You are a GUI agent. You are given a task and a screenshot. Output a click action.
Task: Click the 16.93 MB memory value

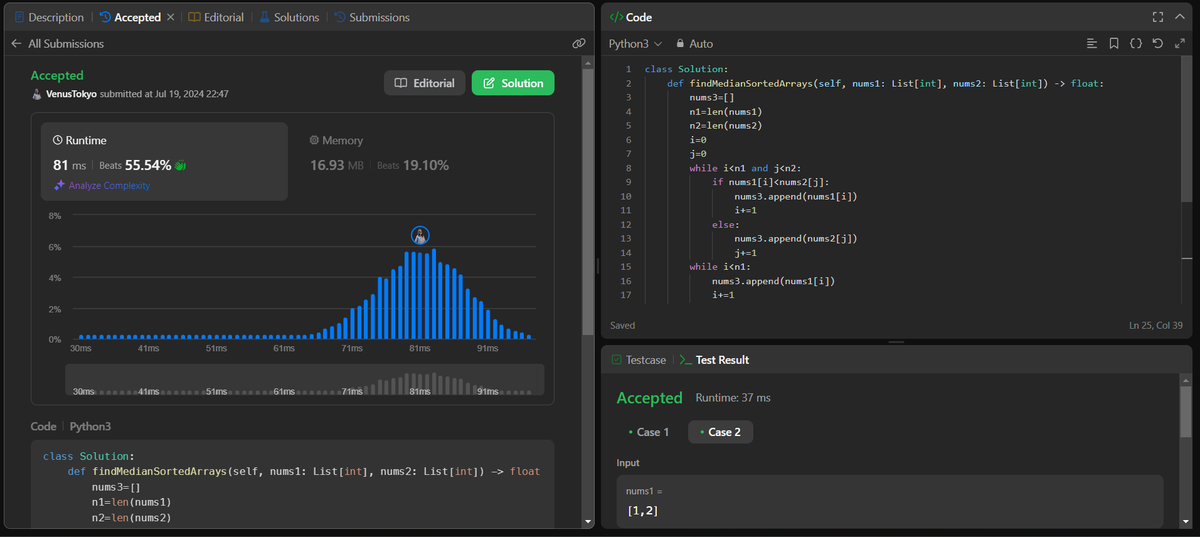(x=337, y=165)
